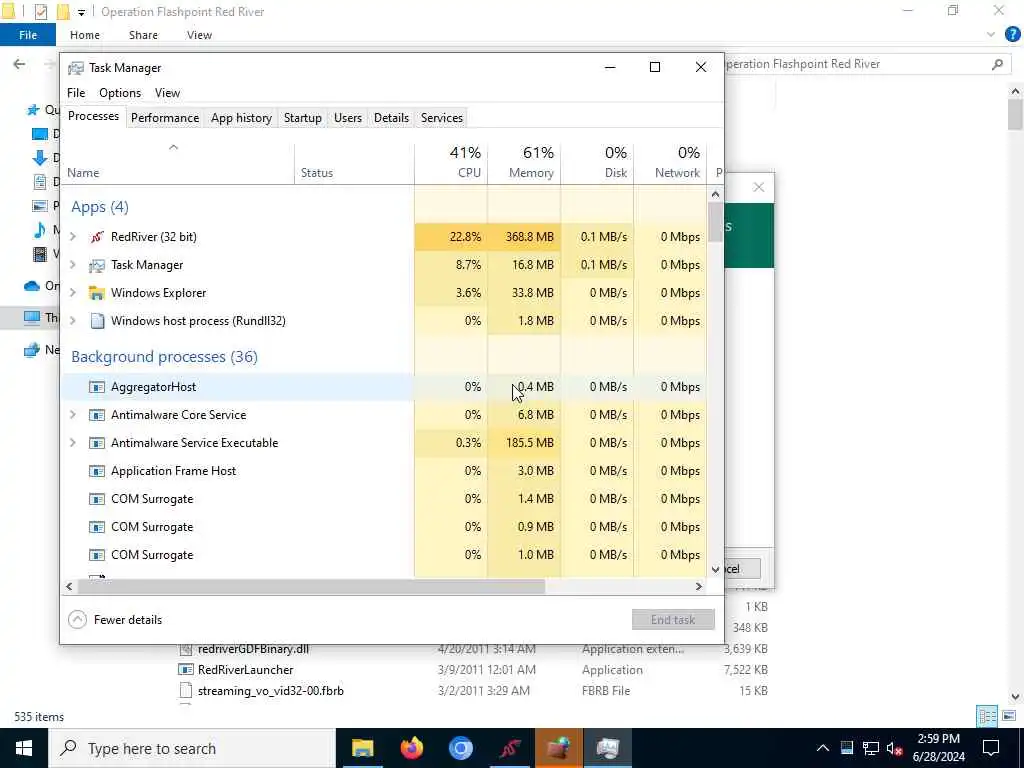
Task: Expand Antimalware Service Executable entry
Action: click(x=73, y=443)
